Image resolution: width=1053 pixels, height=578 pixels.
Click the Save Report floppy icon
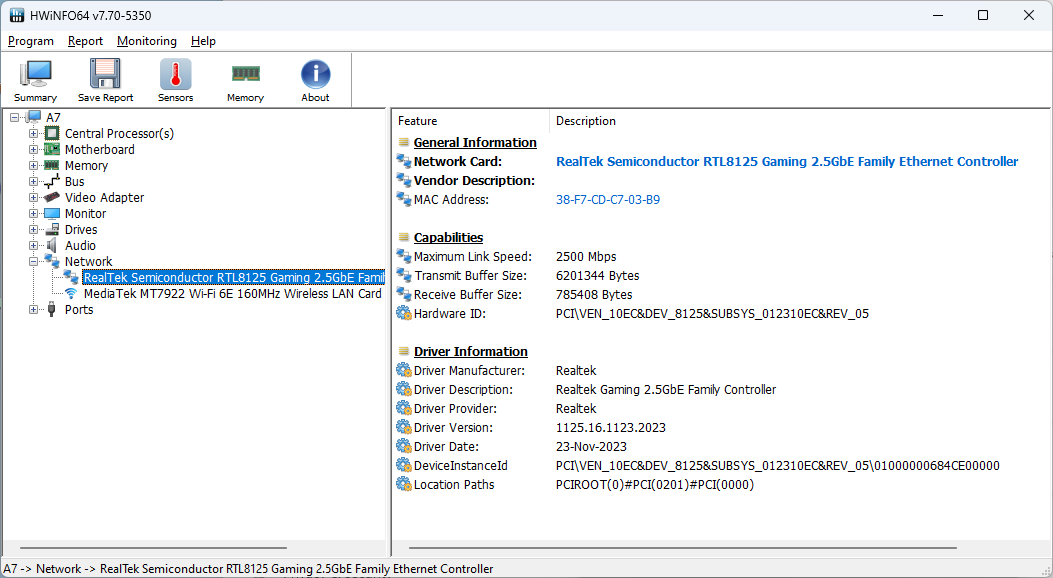(105, 73)
